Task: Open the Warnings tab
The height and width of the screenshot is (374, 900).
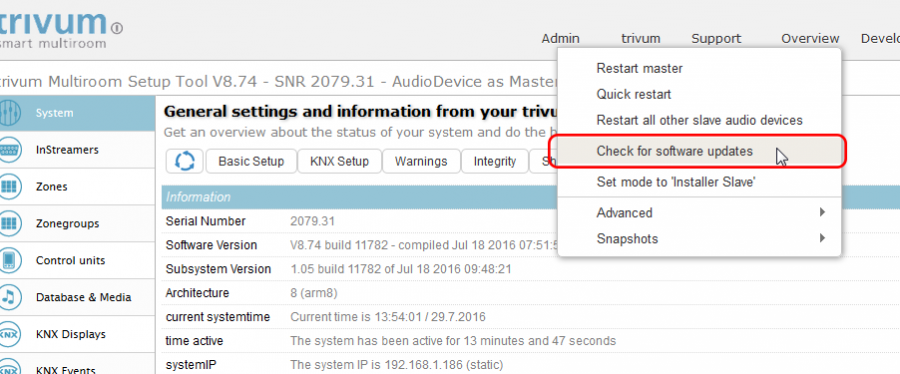Action: pos(421,161)
